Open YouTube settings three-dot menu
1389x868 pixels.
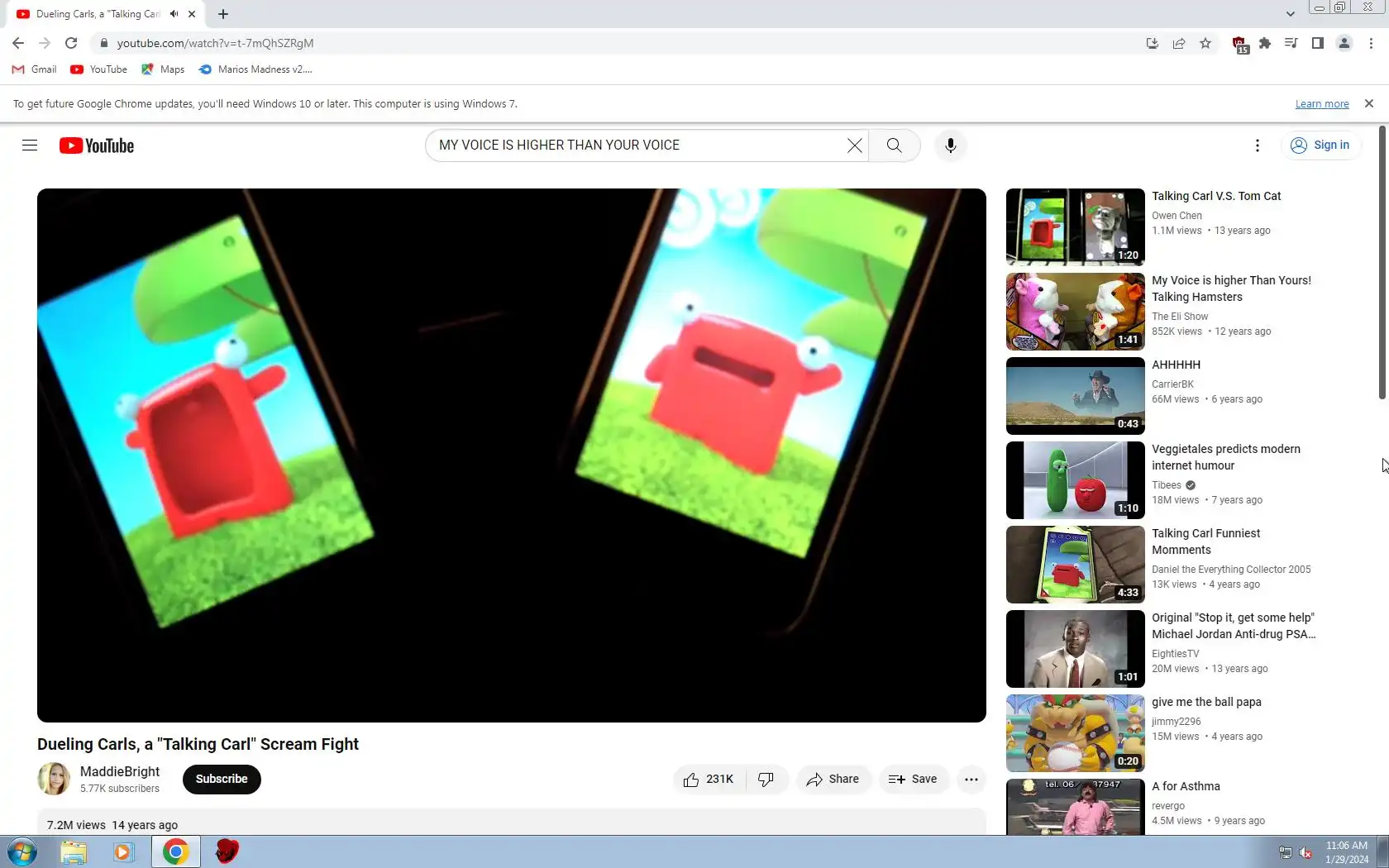tap(1258, 145)
